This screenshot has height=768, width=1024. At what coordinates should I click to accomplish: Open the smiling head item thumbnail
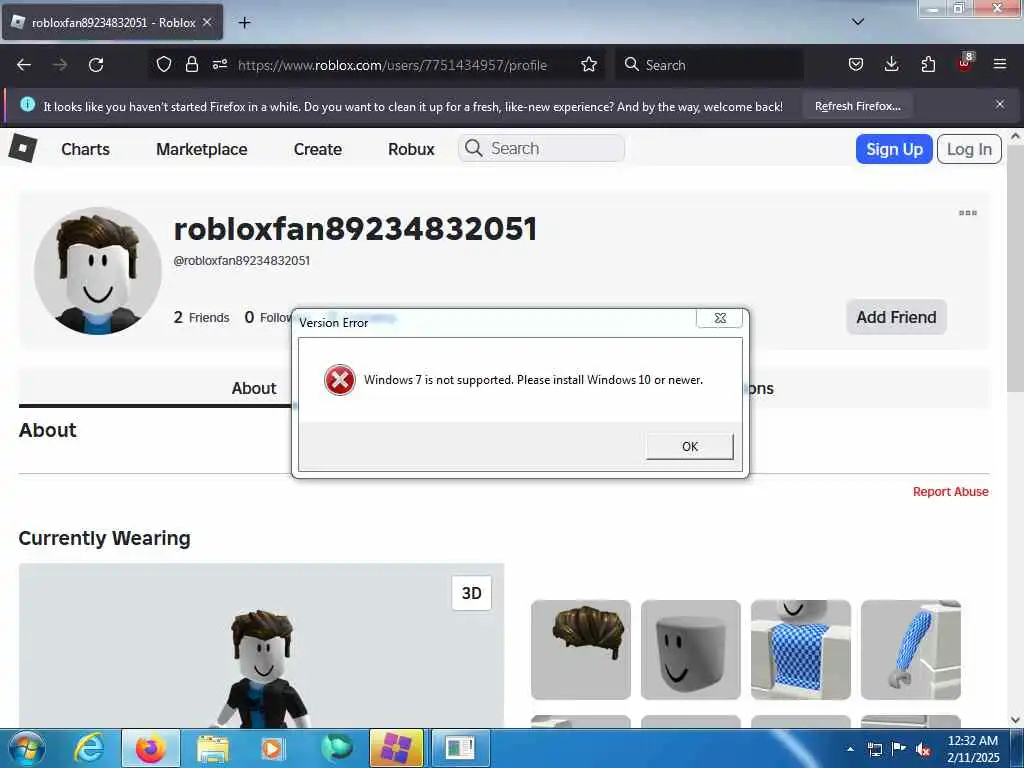click(691, 650)
